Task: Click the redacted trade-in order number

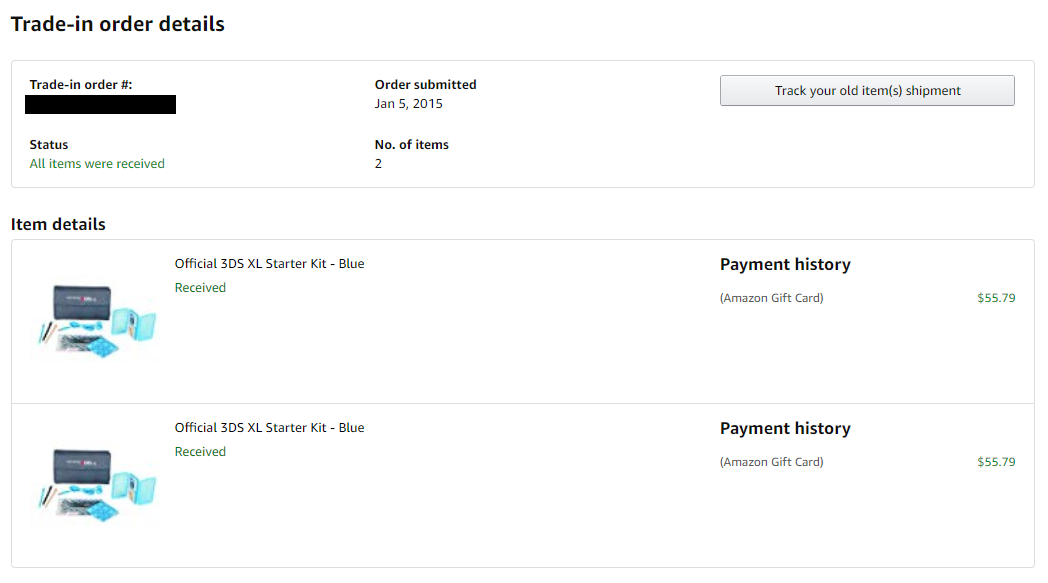Action: (x=100, y=104)
